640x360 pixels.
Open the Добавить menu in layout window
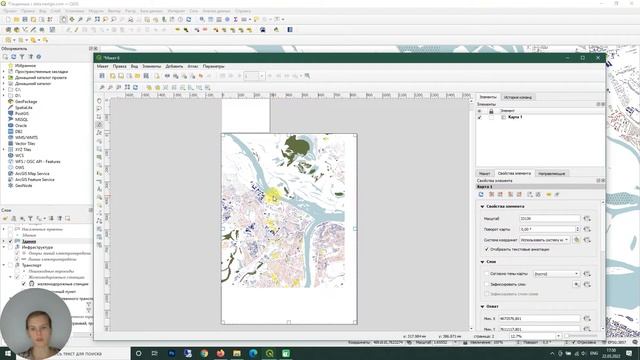[174, 66]
